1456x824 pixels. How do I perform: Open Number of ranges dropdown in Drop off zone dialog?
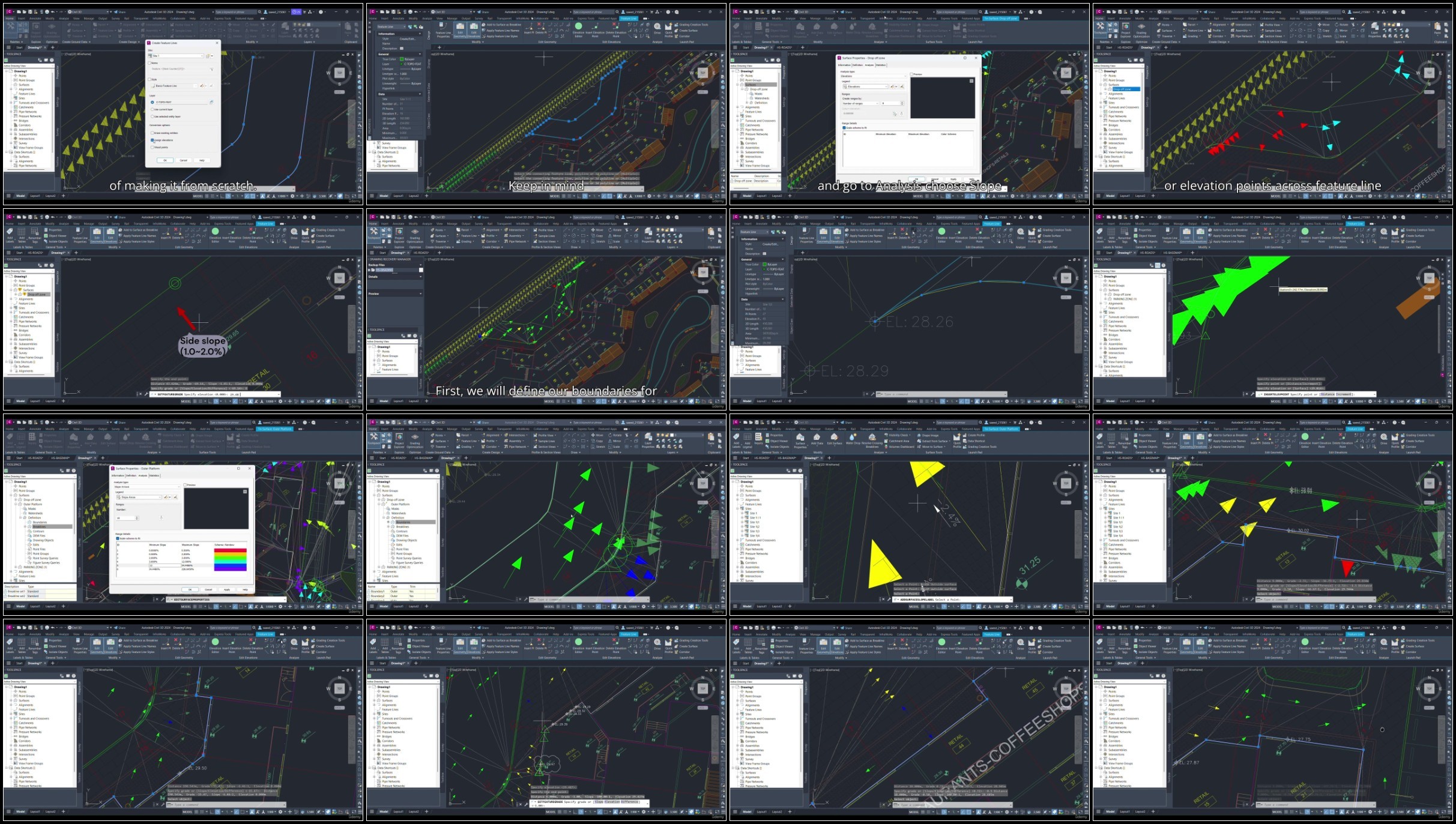tap(860, 103)
